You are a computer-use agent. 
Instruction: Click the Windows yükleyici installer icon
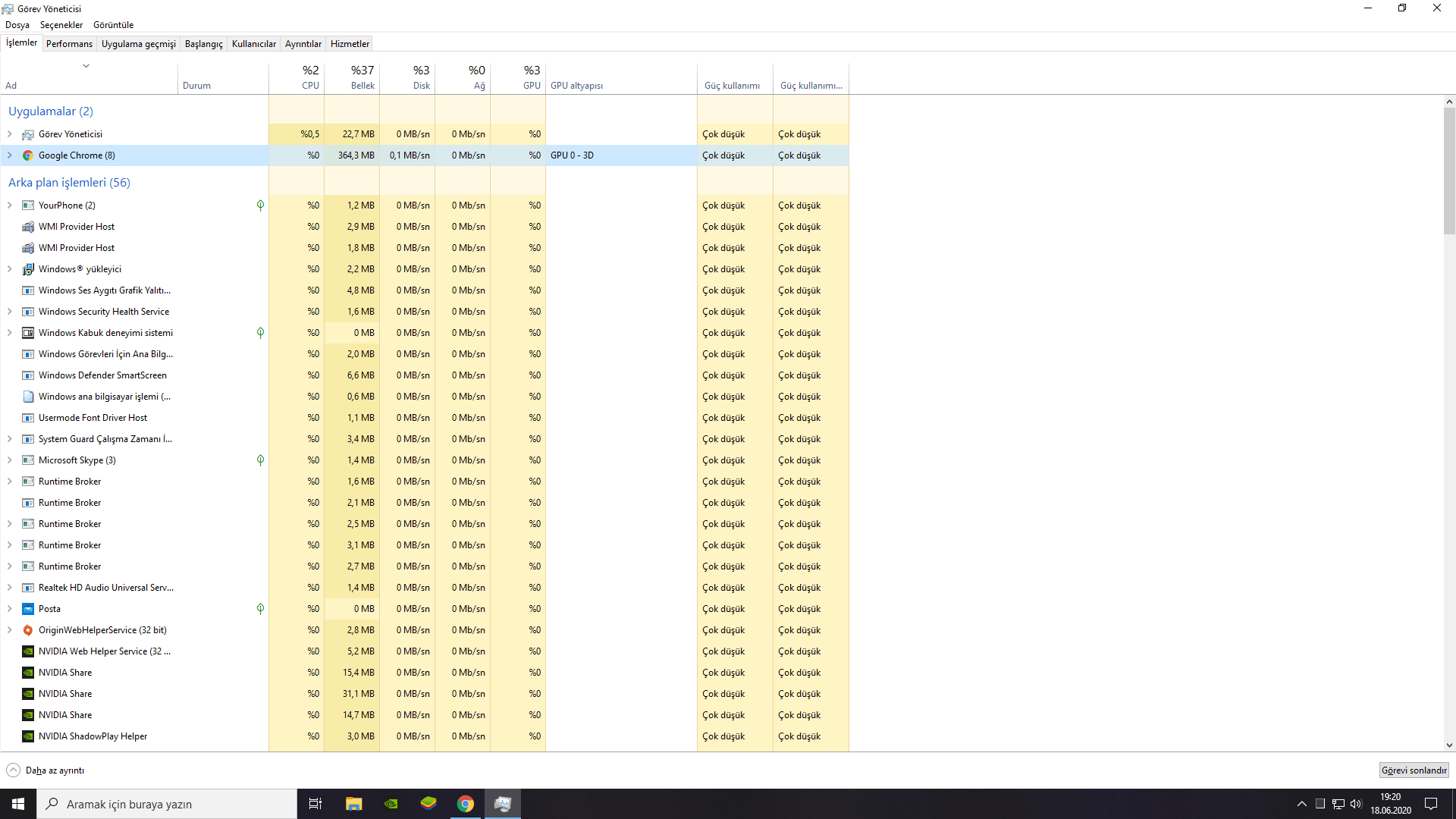point(28,269)
